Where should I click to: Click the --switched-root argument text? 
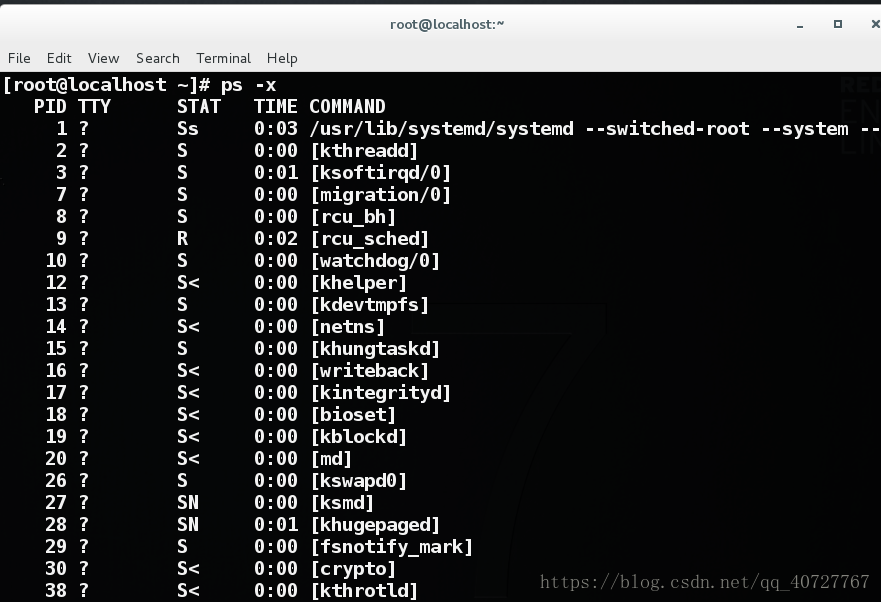(667, 129)
